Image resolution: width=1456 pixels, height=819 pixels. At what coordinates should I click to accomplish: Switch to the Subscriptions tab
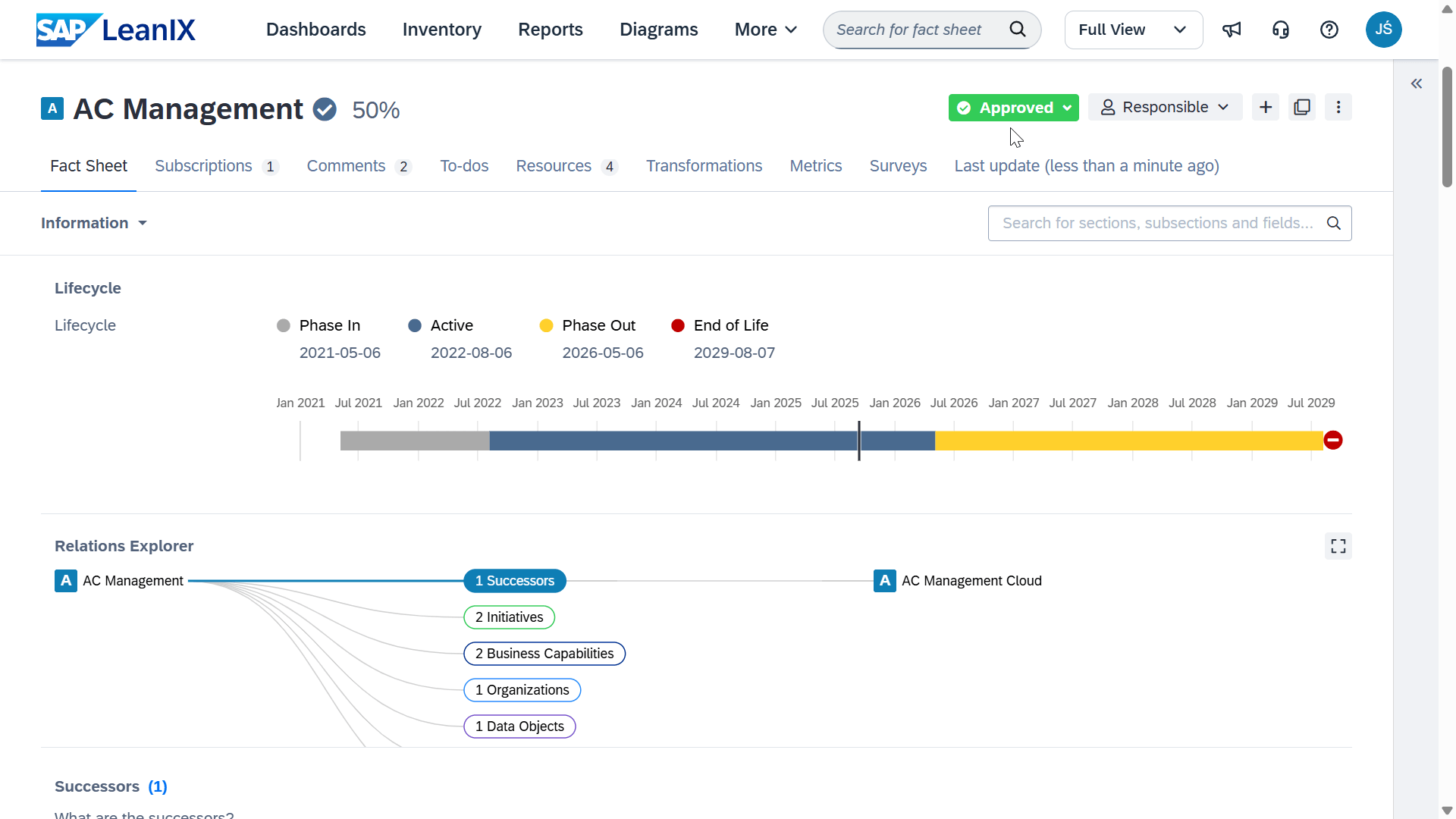203,166
